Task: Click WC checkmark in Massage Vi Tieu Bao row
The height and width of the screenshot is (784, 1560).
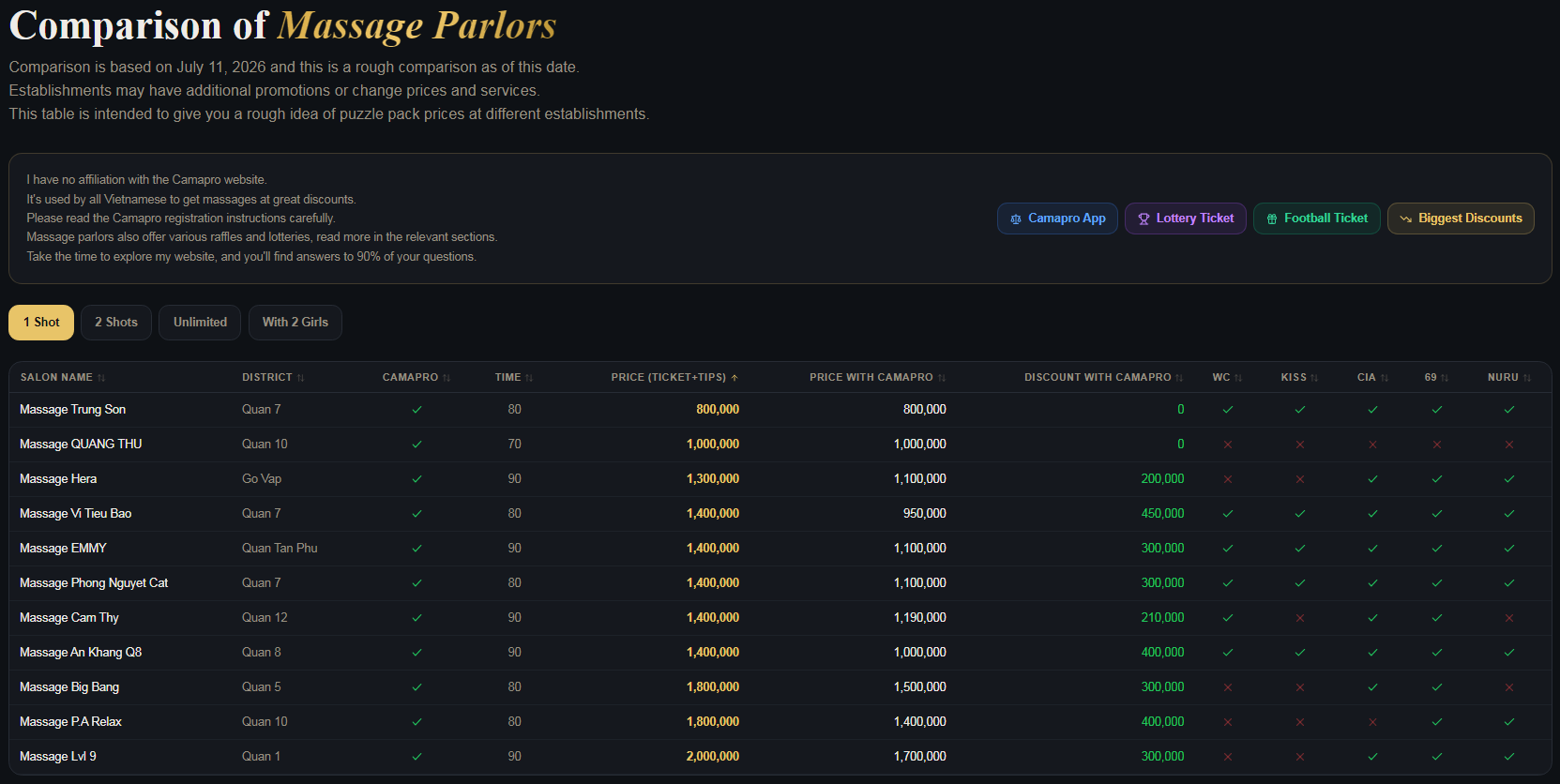Action: (x=1227, y=514)
